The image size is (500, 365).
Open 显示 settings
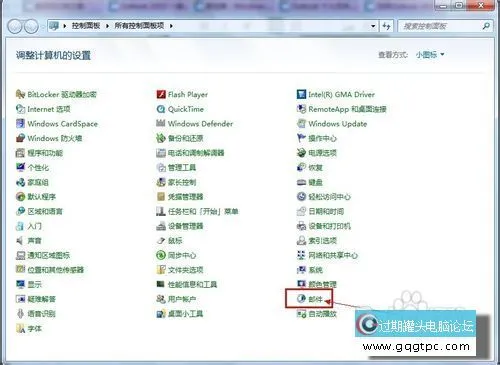(29, 284)
